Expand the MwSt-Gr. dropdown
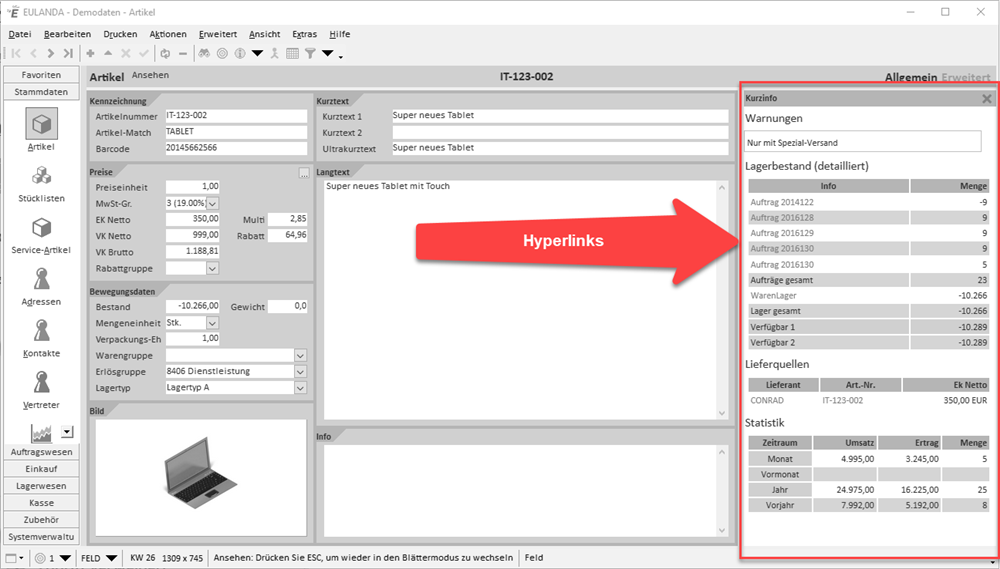The width and height of the screenshot is (1000, 569). (x=211, y=204)
